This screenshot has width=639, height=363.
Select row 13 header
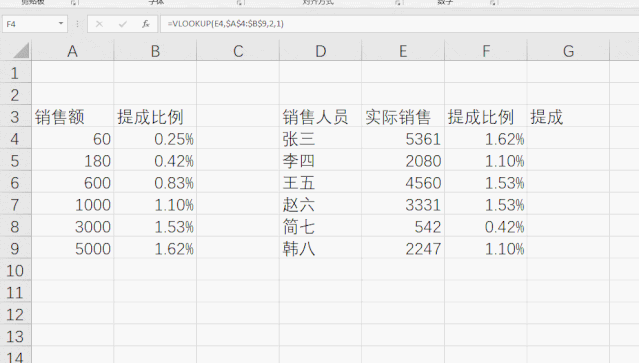[x=15, y=336]
